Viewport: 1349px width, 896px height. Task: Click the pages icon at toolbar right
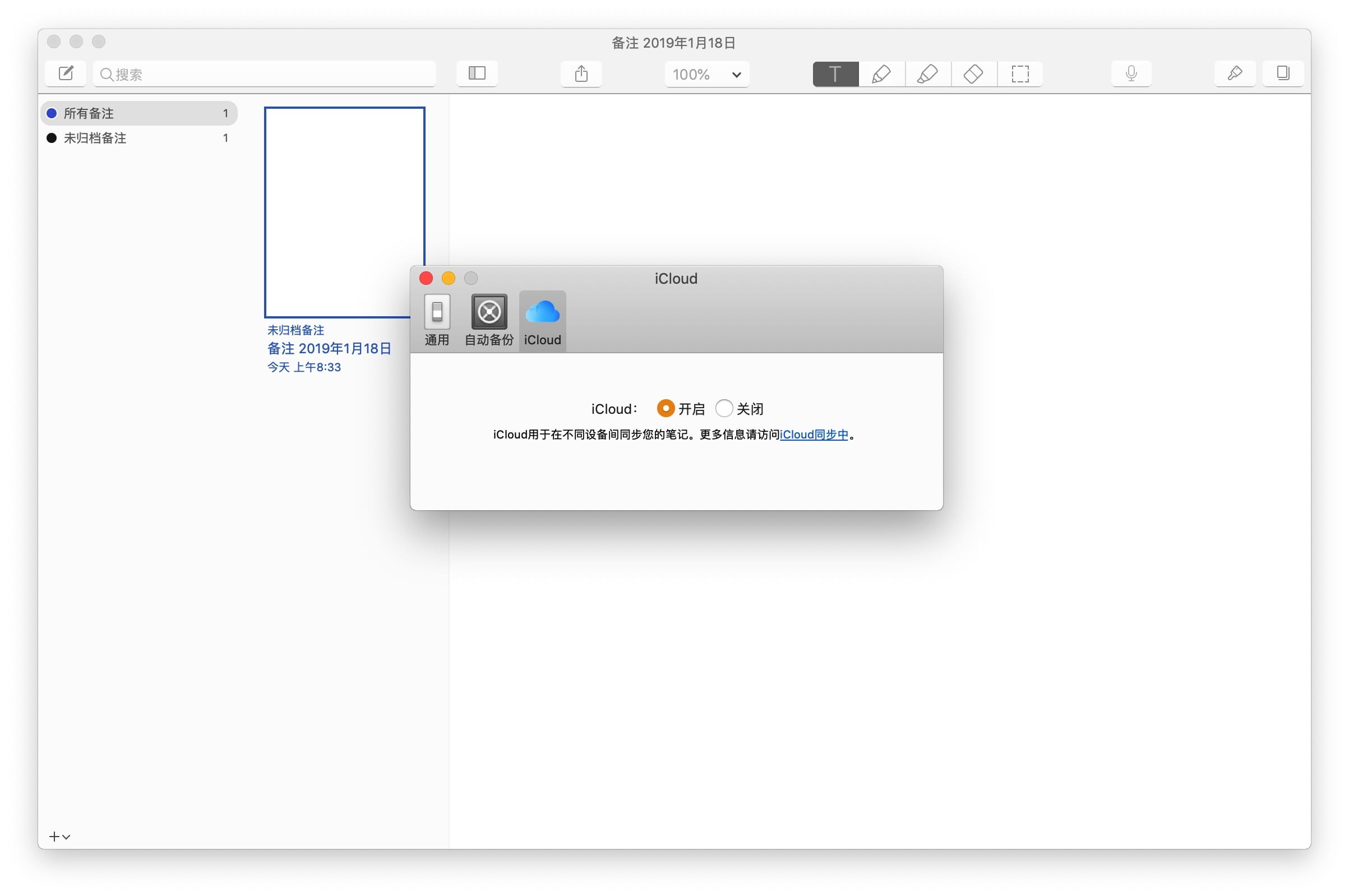click(1283, 73)
